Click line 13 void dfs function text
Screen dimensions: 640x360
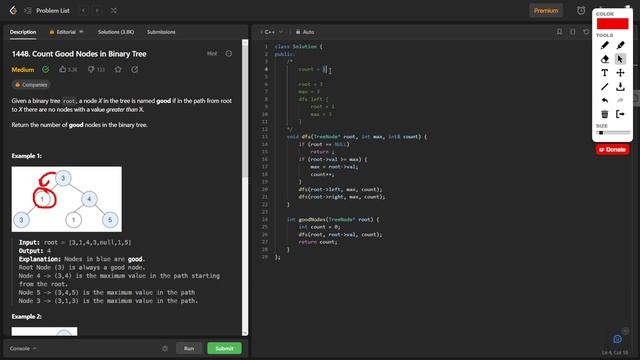pos(357,137)
